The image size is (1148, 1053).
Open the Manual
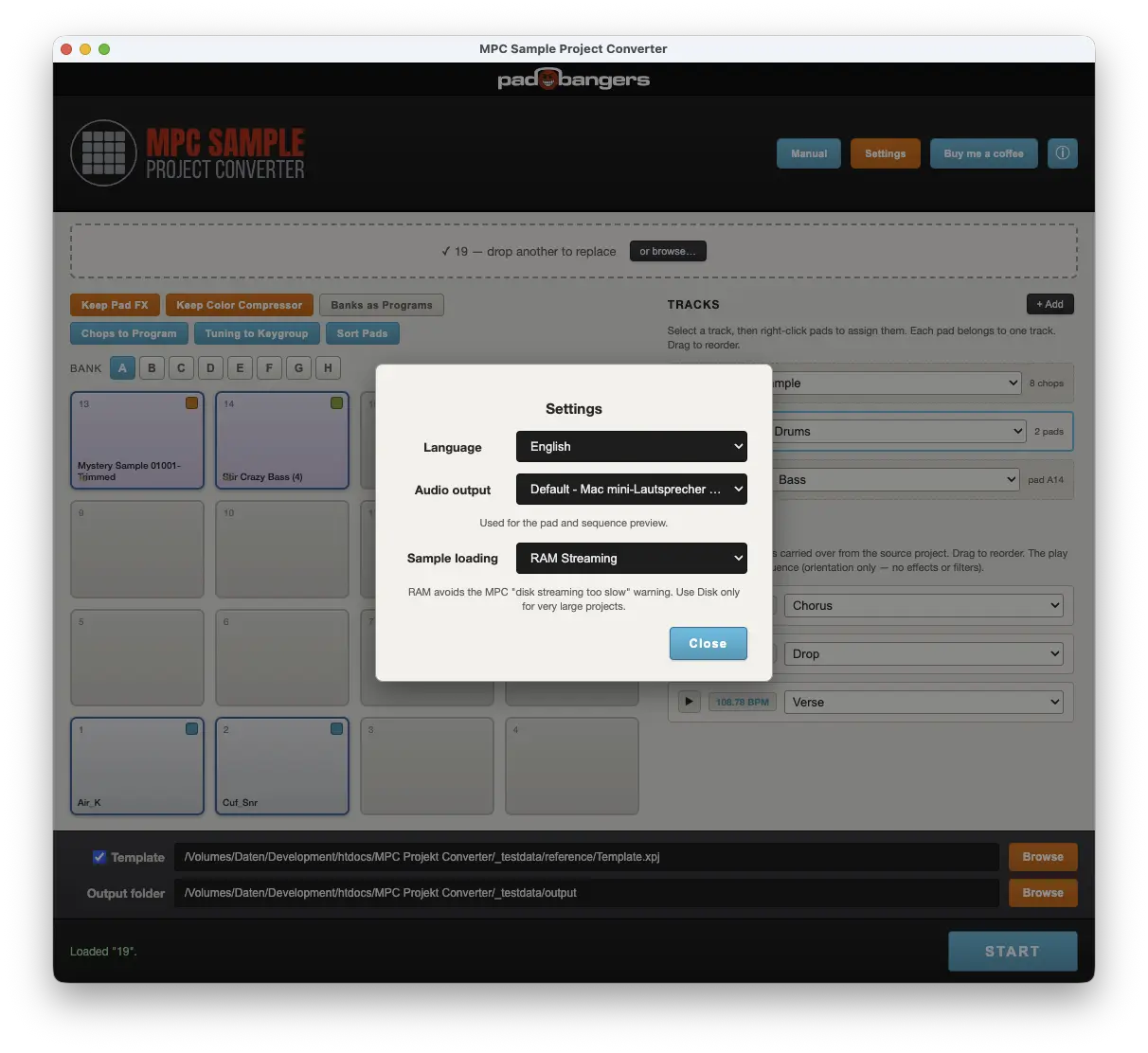(809, 153)
